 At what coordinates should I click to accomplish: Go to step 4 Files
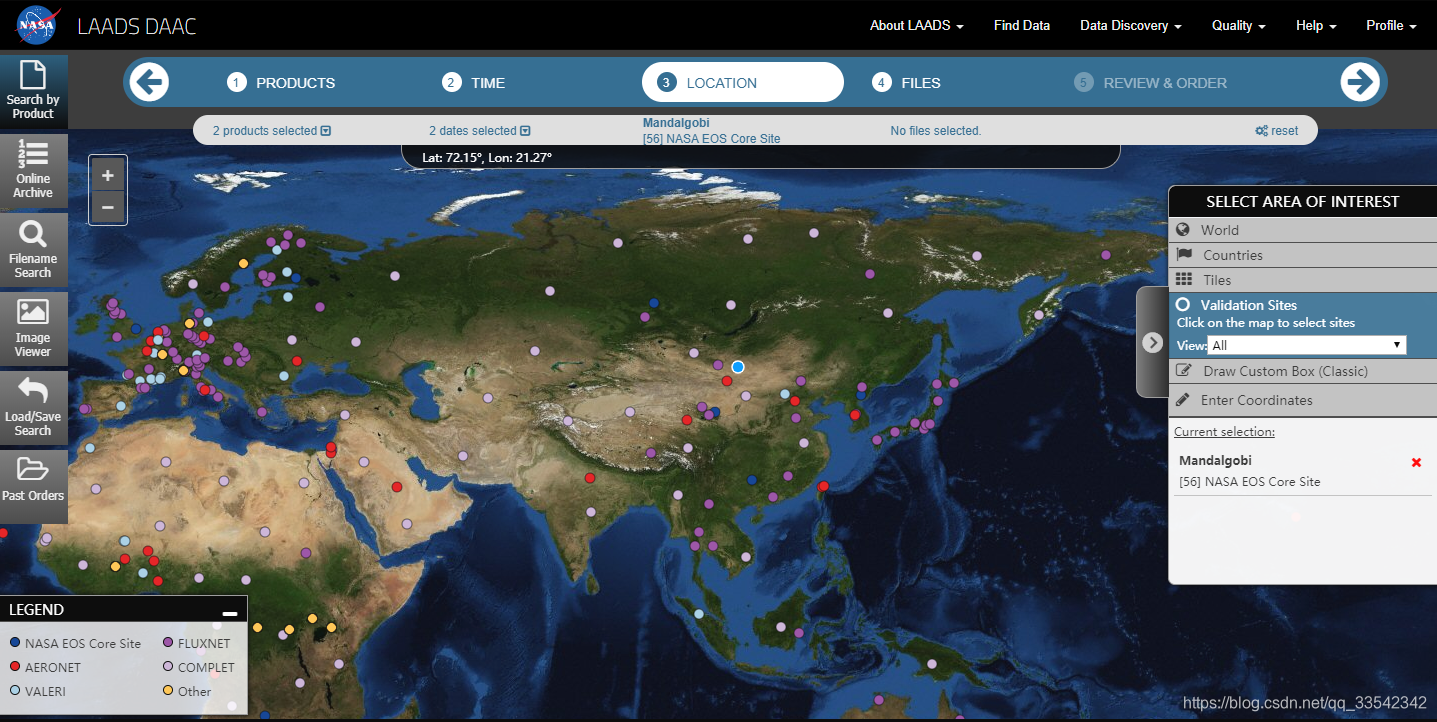906,83
